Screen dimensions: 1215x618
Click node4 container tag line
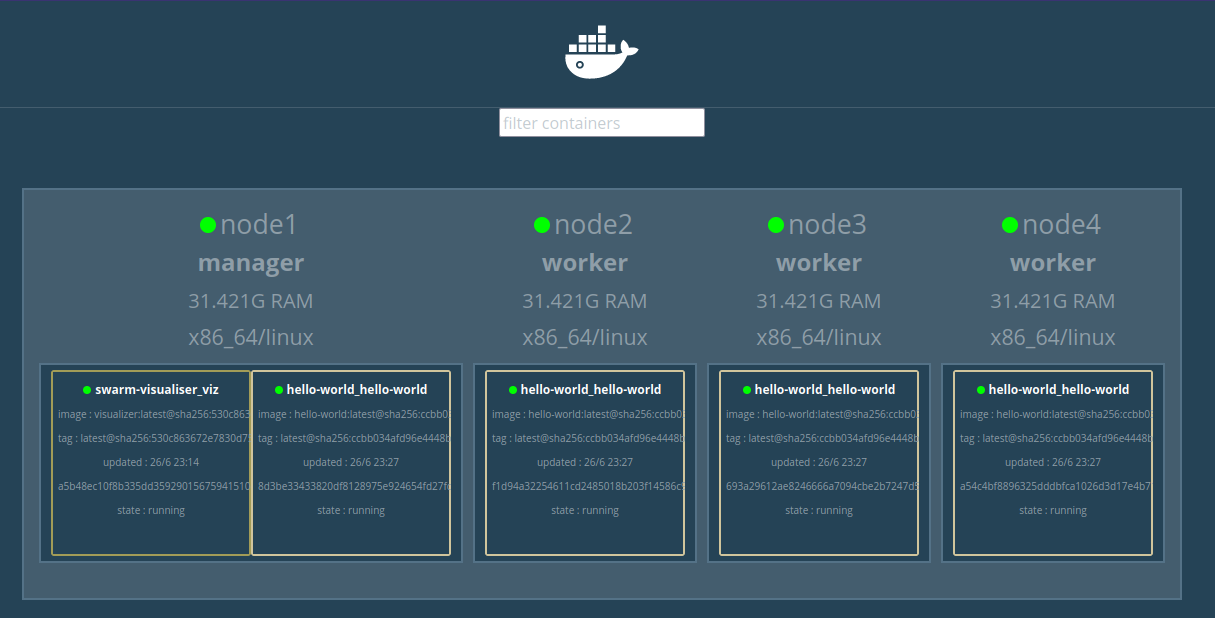tap(1056, 438)
